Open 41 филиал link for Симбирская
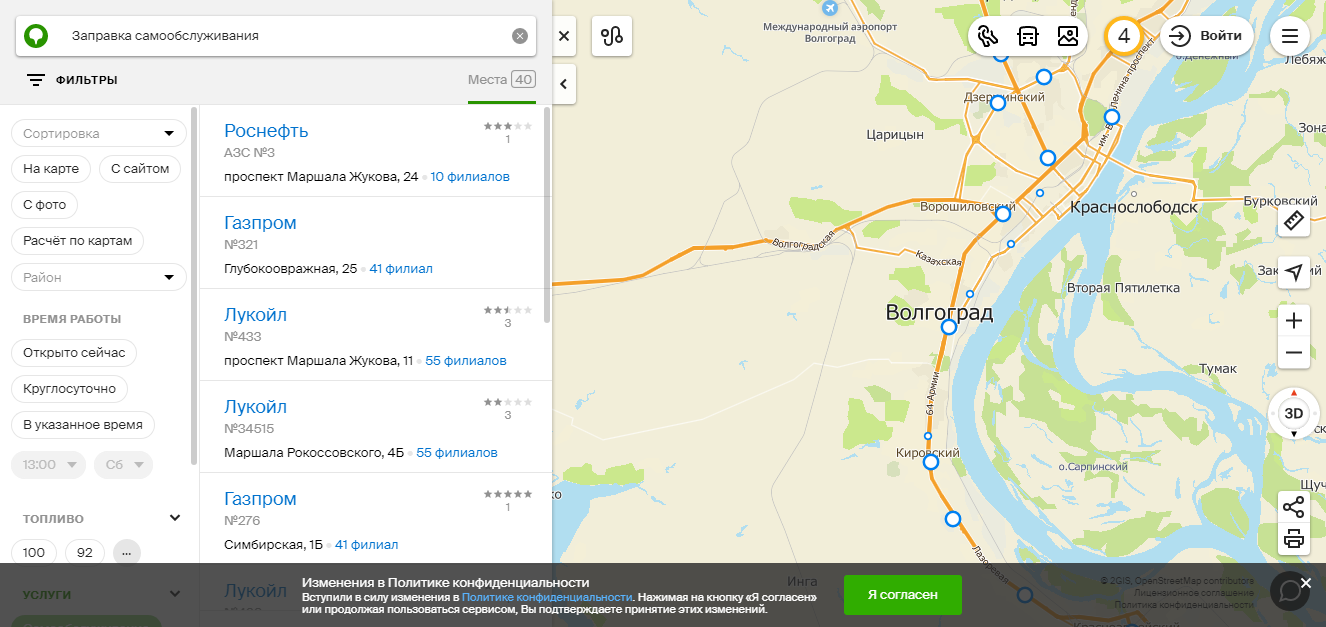Viewport: 1326px width, 627px height. [x=366, y=545]
